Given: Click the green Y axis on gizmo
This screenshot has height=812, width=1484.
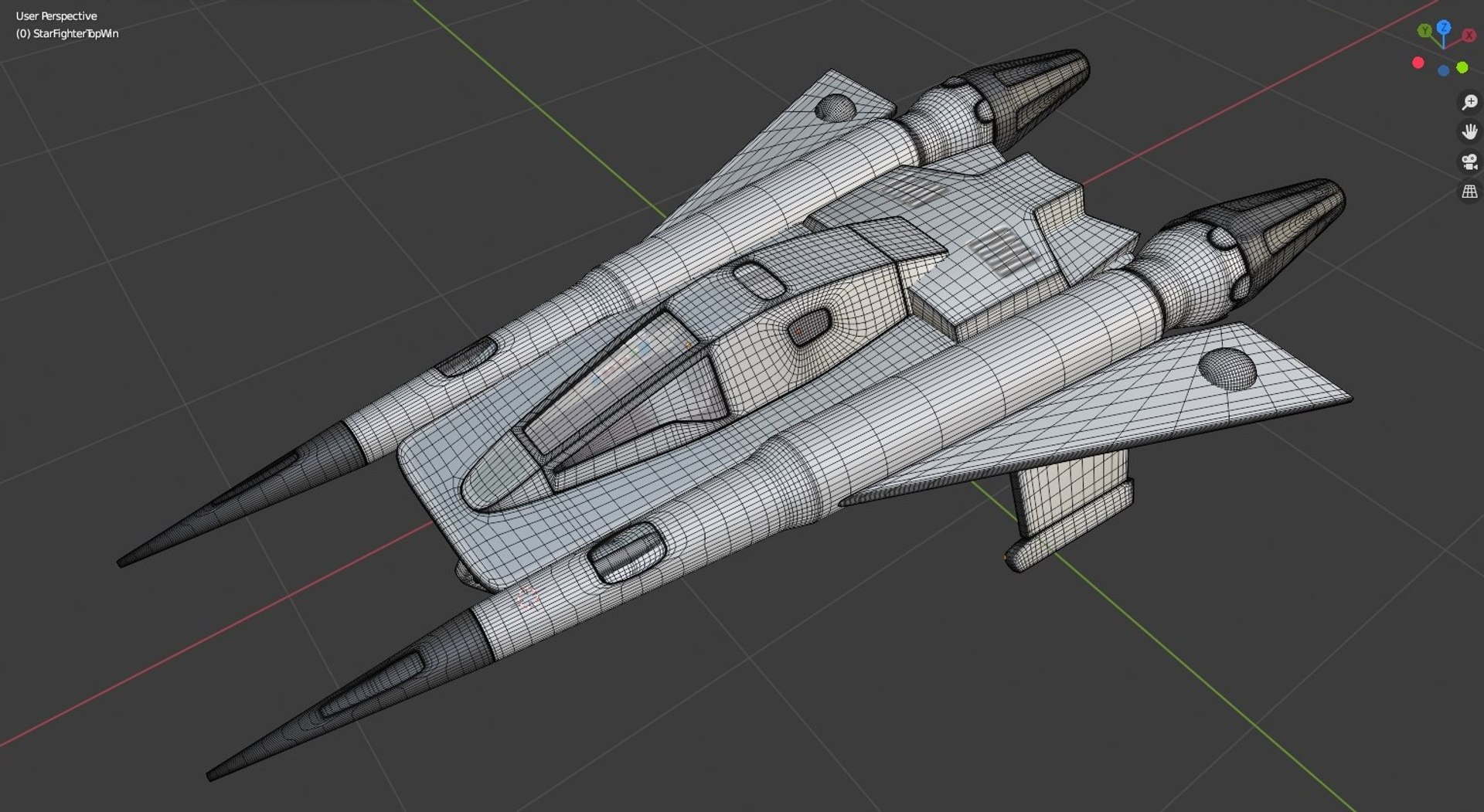Looking at the screenshot, I should (1424, 31).
